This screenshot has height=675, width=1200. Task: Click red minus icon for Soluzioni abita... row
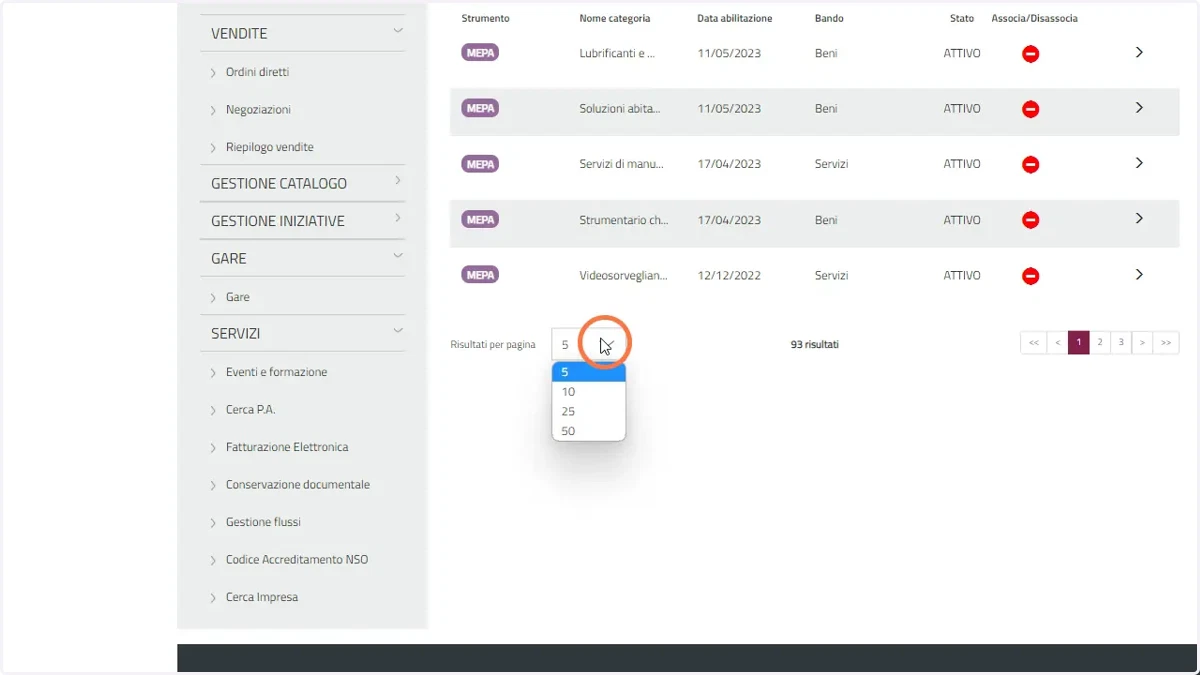point(1030,109)
